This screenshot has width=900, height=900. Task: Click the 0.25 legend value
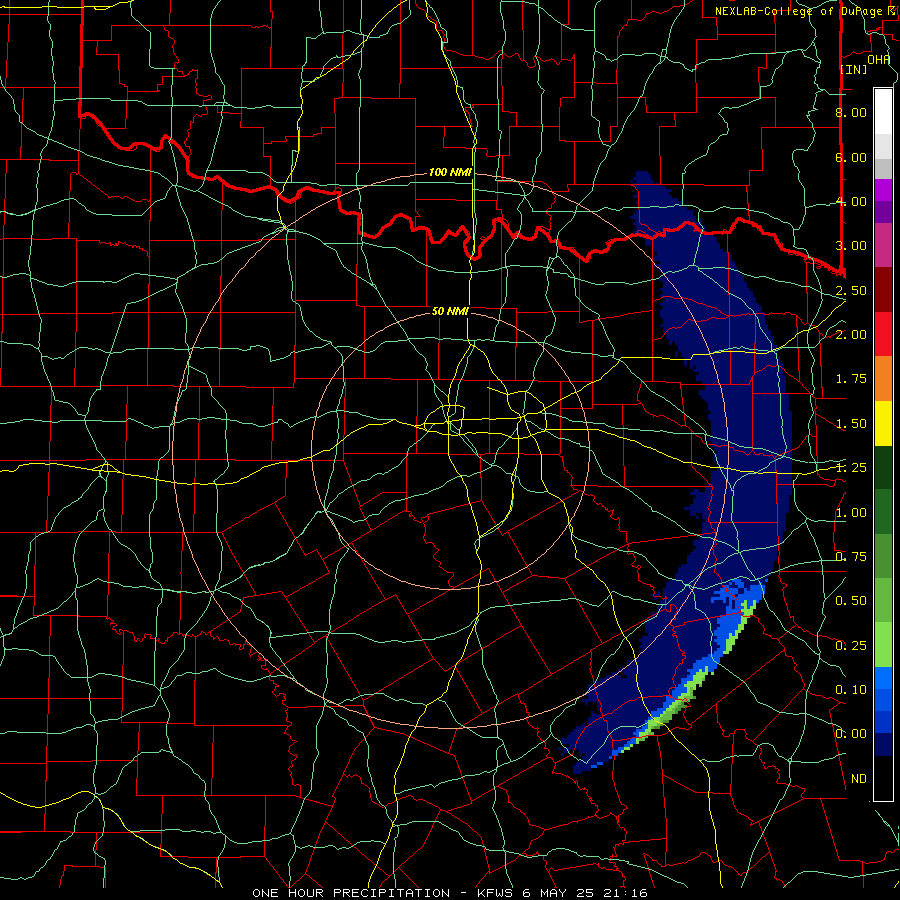coord(851,646)
